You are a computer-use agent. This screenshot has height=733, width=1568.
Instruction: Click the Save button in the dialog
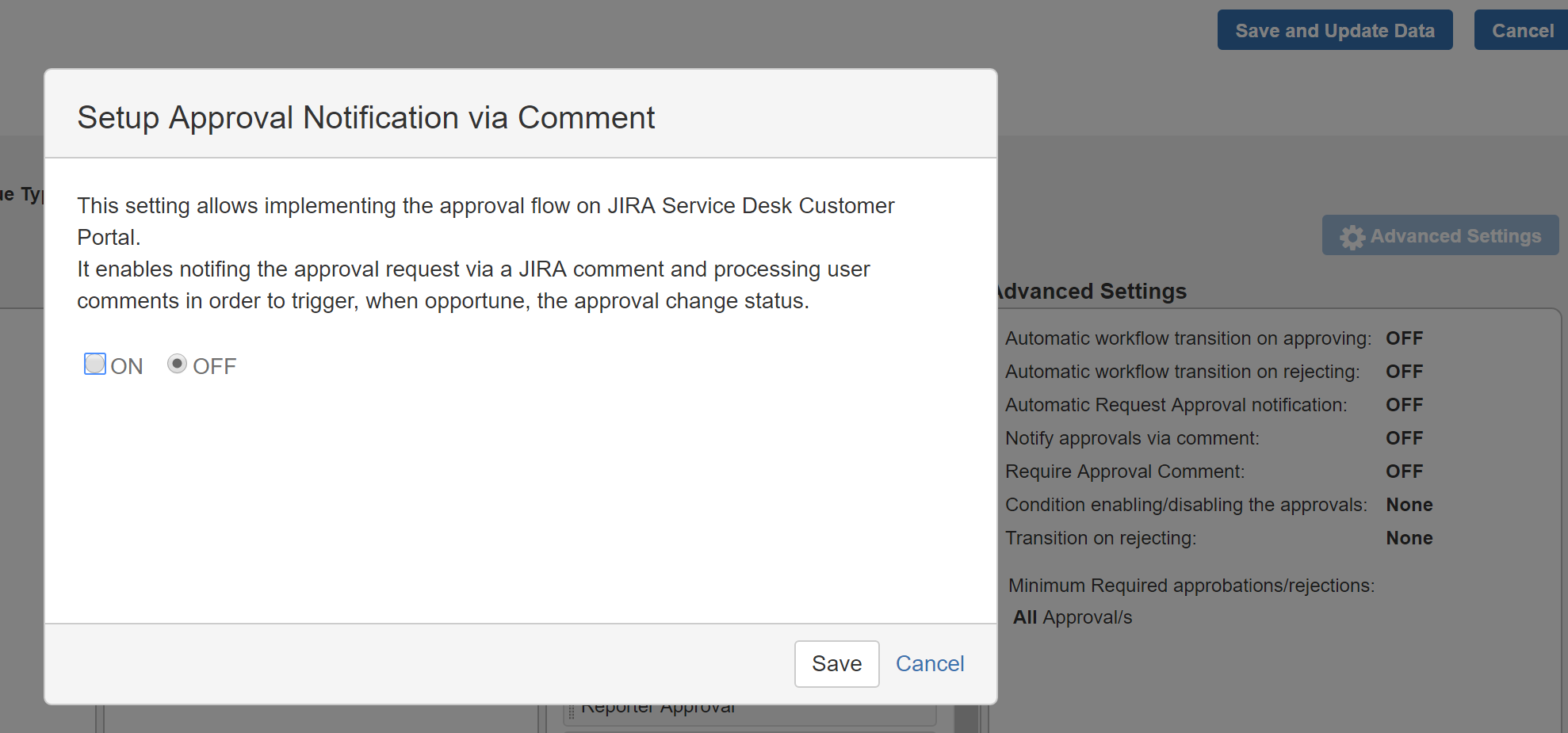(836, 663)
